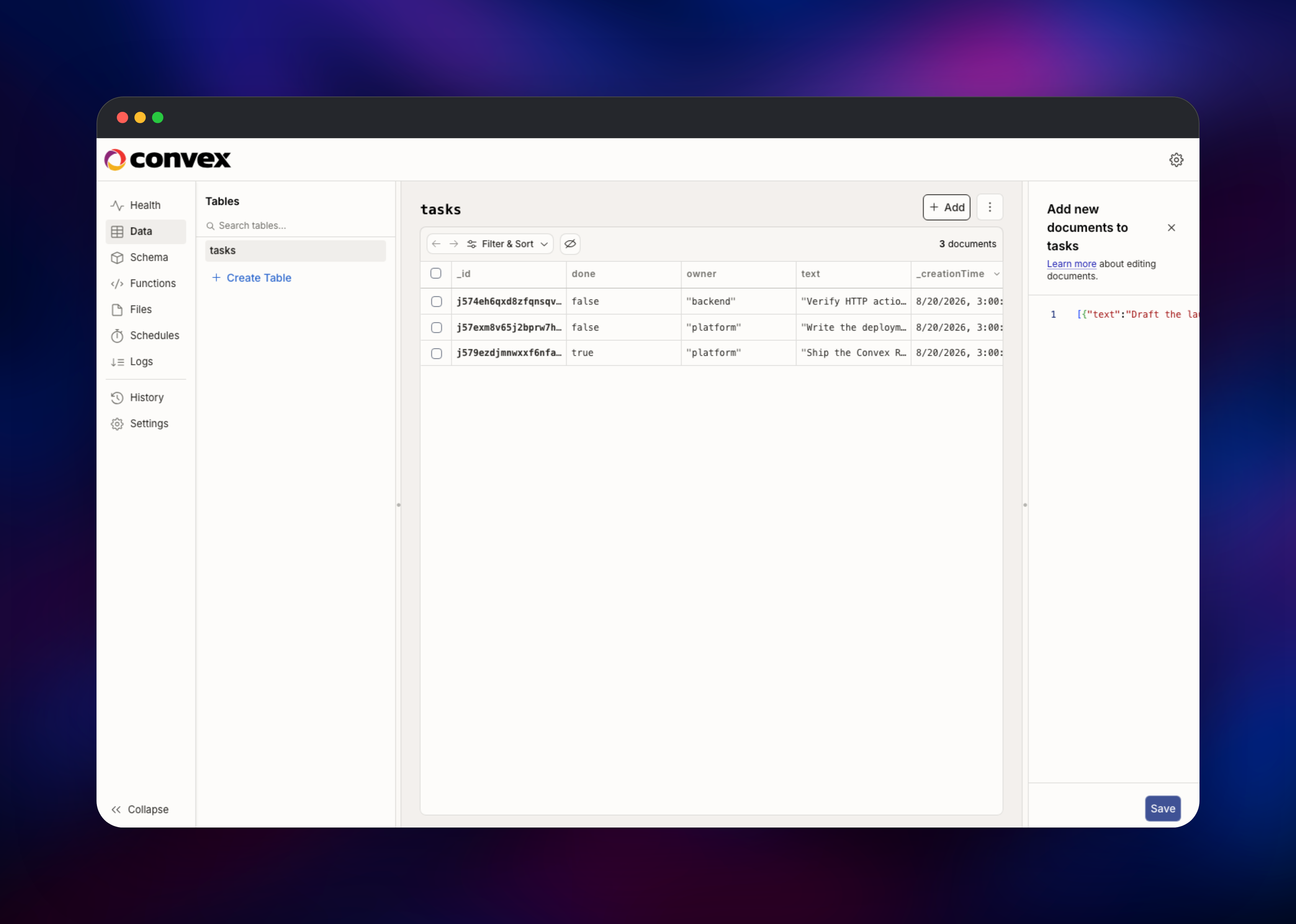Image resolution: width=1296 pixels, height=924 pixels.
Task: Open History from the sidebar
Action: [146, 398]
